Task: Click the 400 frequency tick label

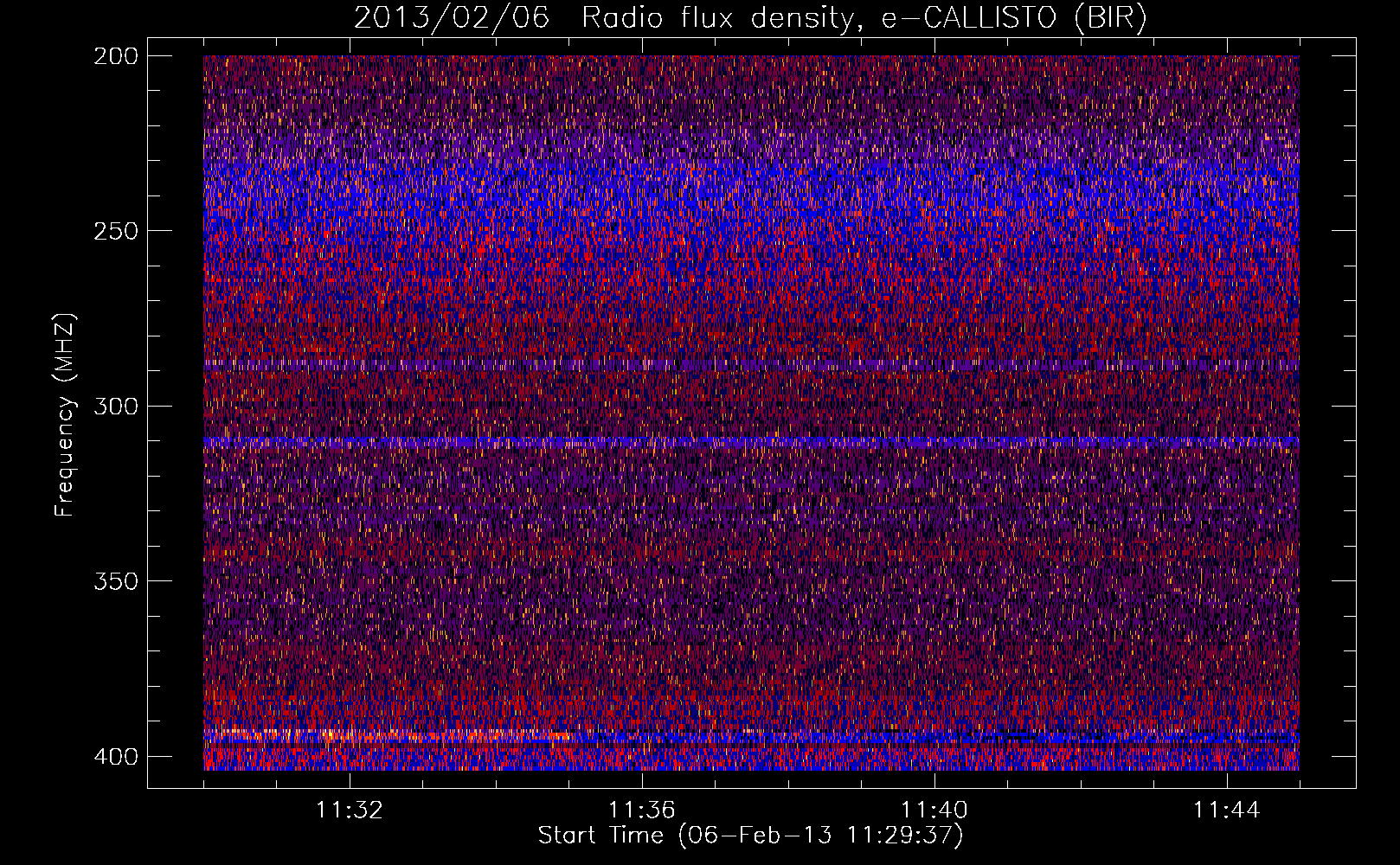Action: click(x=116, y=757)
